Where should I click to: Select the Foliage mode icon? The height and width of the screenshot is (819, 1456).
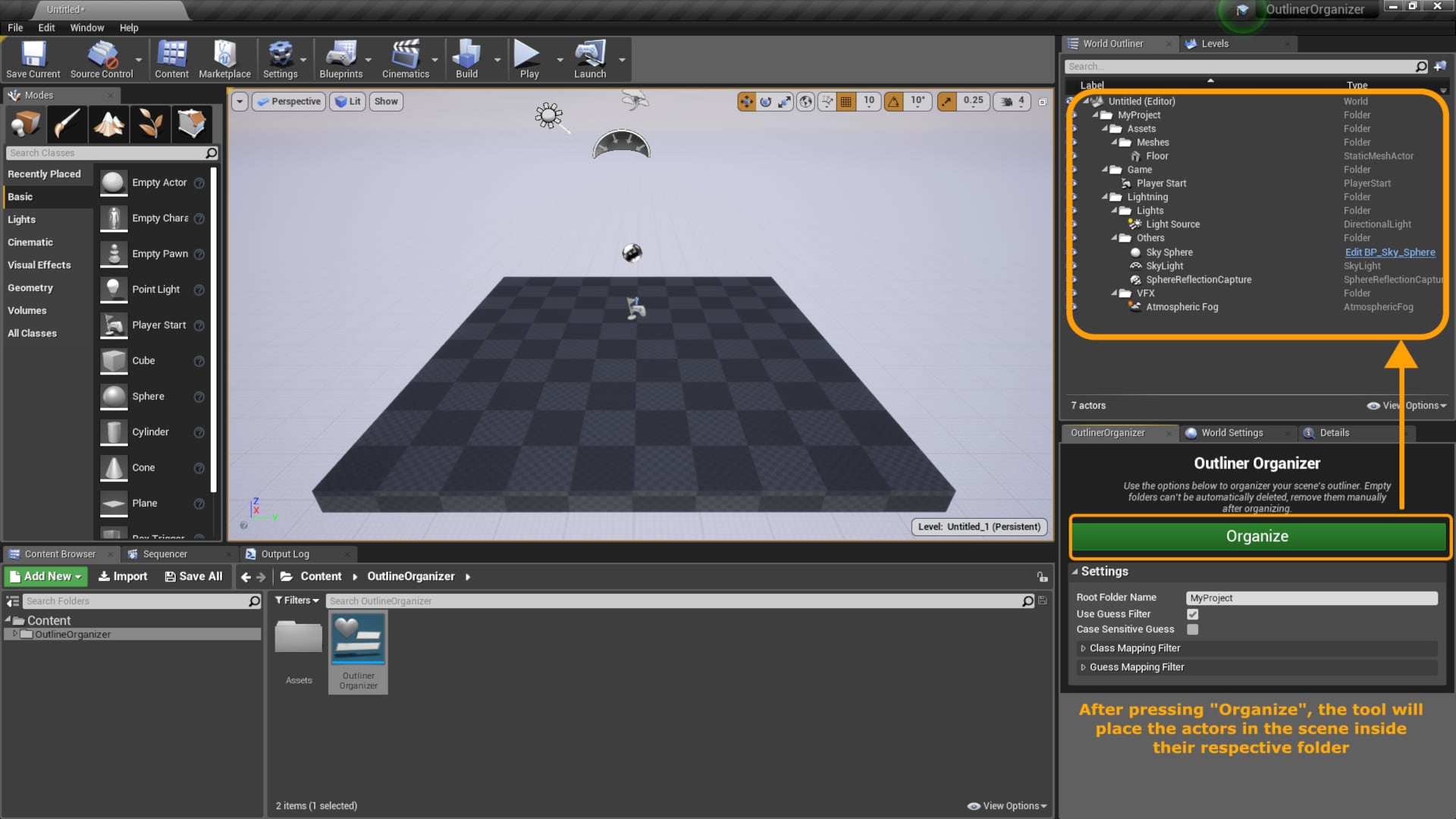pos(150,124)
